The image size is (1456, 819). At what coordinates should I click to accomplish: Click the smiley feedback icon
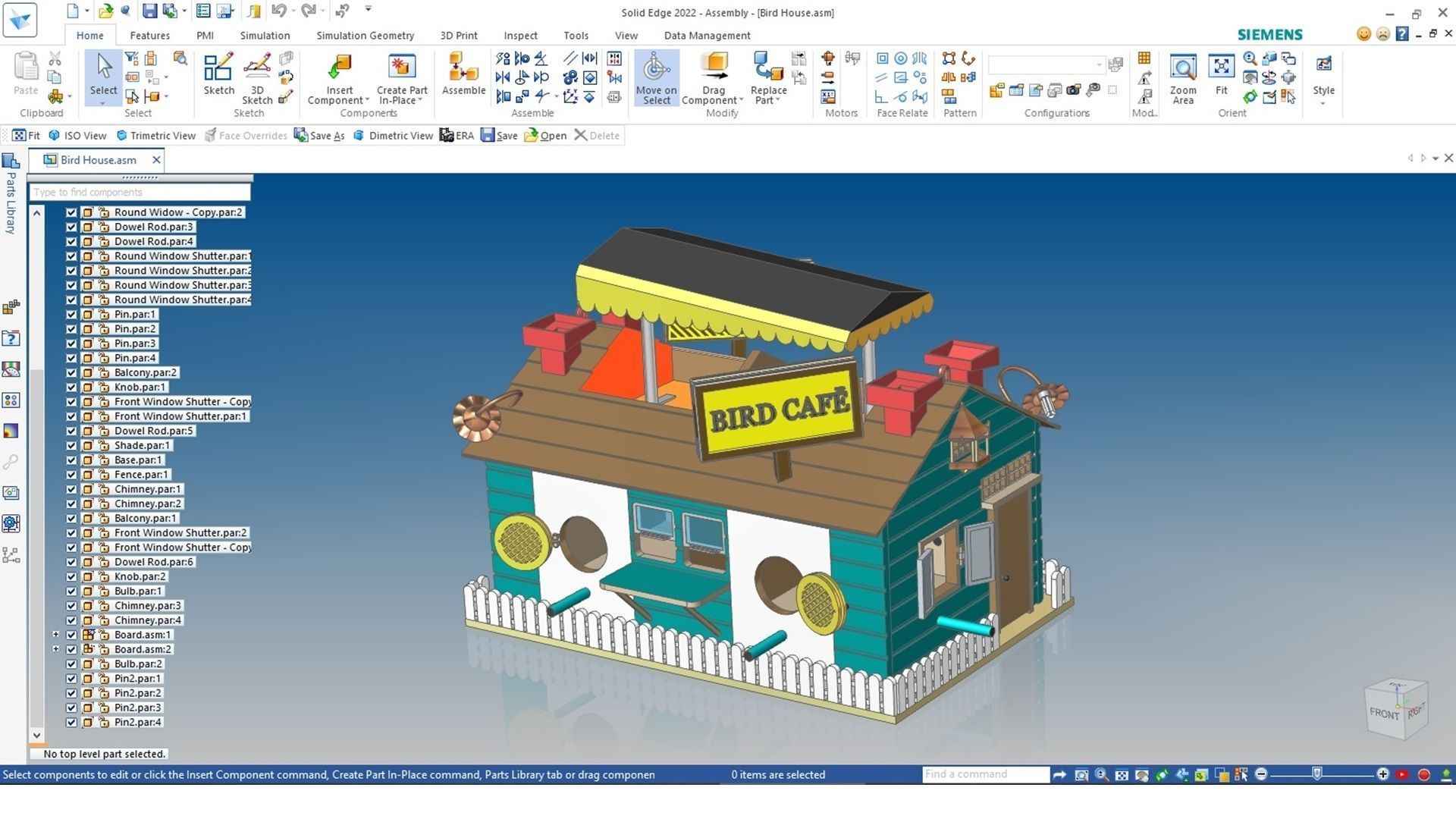pyautogui.click(x=1363, y=34)
